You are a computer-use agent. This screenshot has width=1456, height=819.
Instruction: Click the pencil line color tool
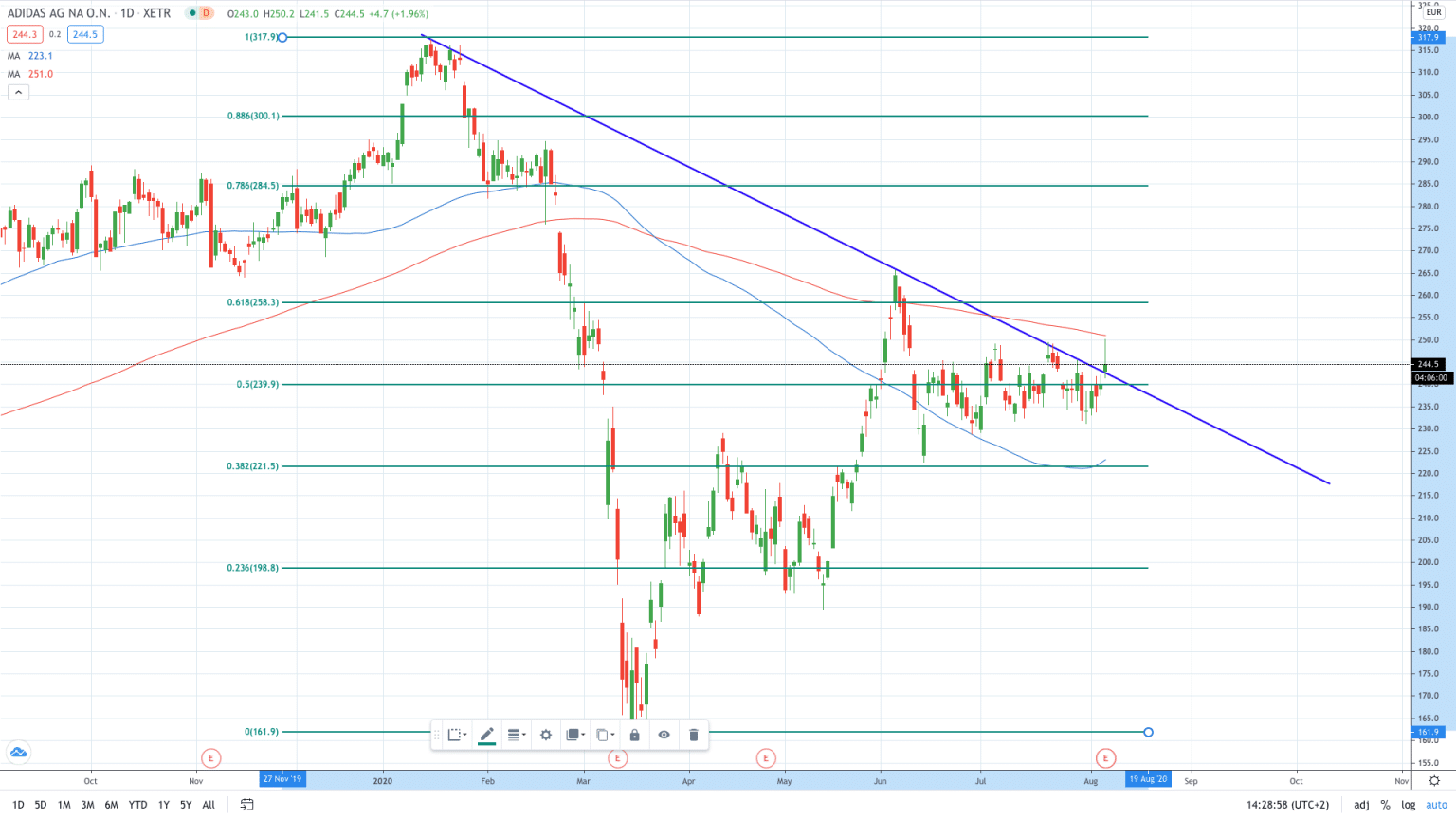click(486, 735)
